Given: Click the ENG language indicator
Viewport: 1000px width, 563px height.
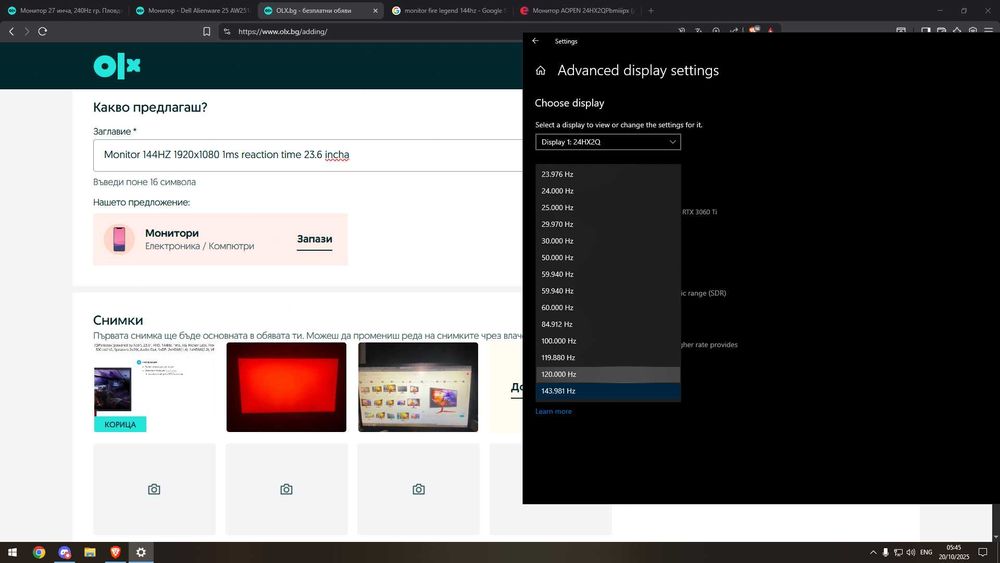Looking at the screenshot, I should (x=926, y=552).
